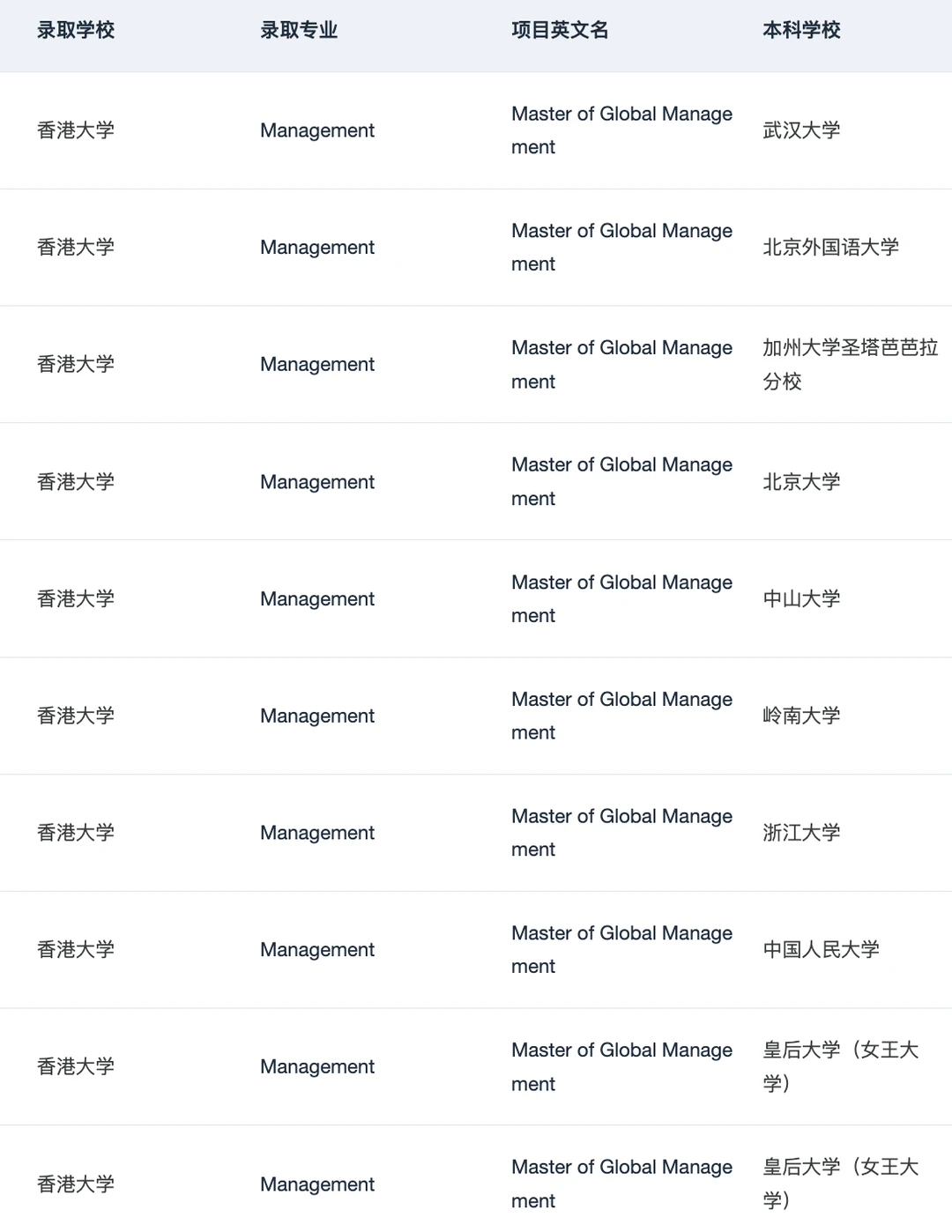This screenshot has width=952, height=1232.
Task: Click the 录取专业 column header
Action: tap(299, 30)
